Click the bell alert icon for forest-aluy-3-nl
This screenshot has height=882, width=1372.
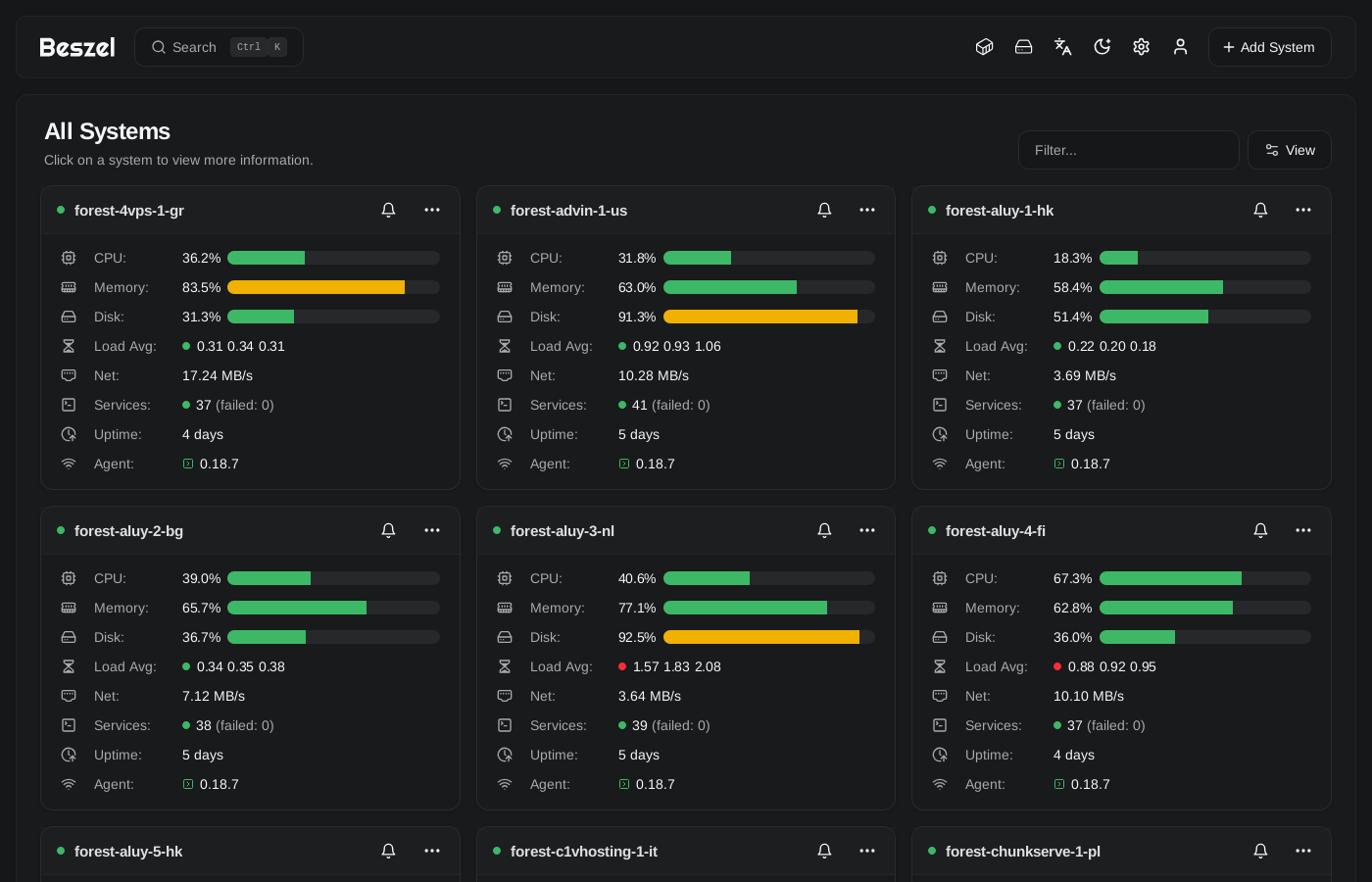(x=824, y=530)
